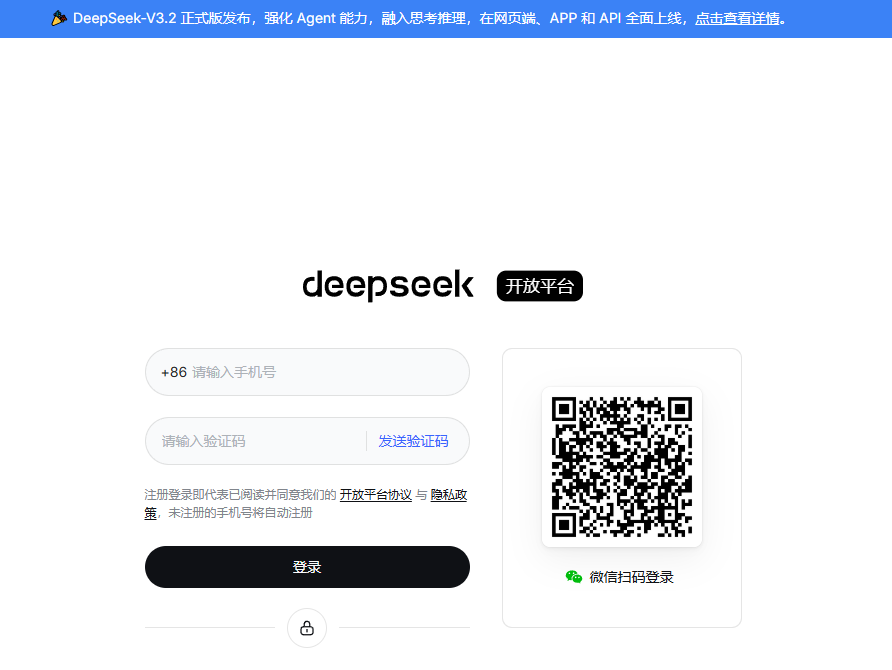
Task: Open the 隐私政策 privacy policy link
Action: point(448,495)
